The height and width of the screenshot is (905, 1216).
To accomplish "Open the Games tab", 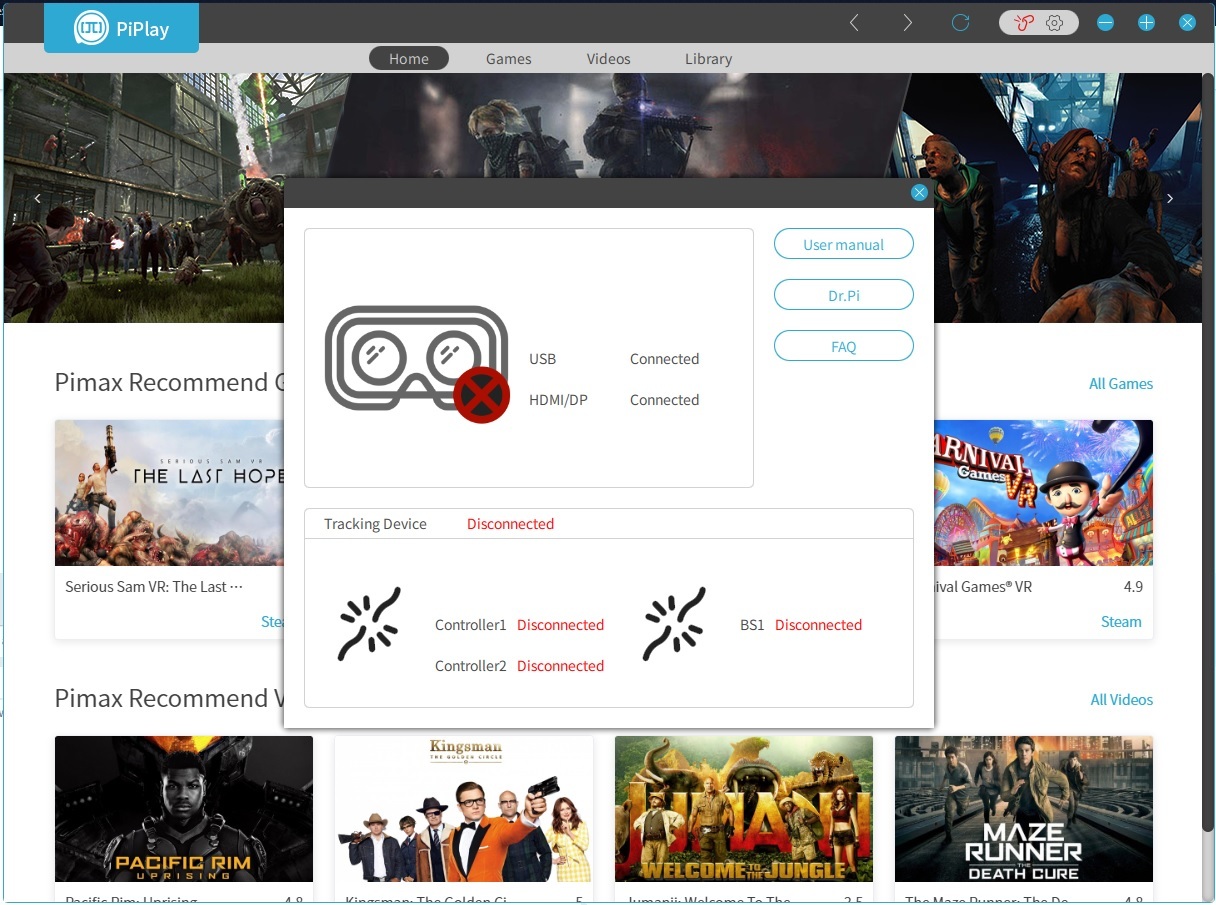I will pos(509,59).
